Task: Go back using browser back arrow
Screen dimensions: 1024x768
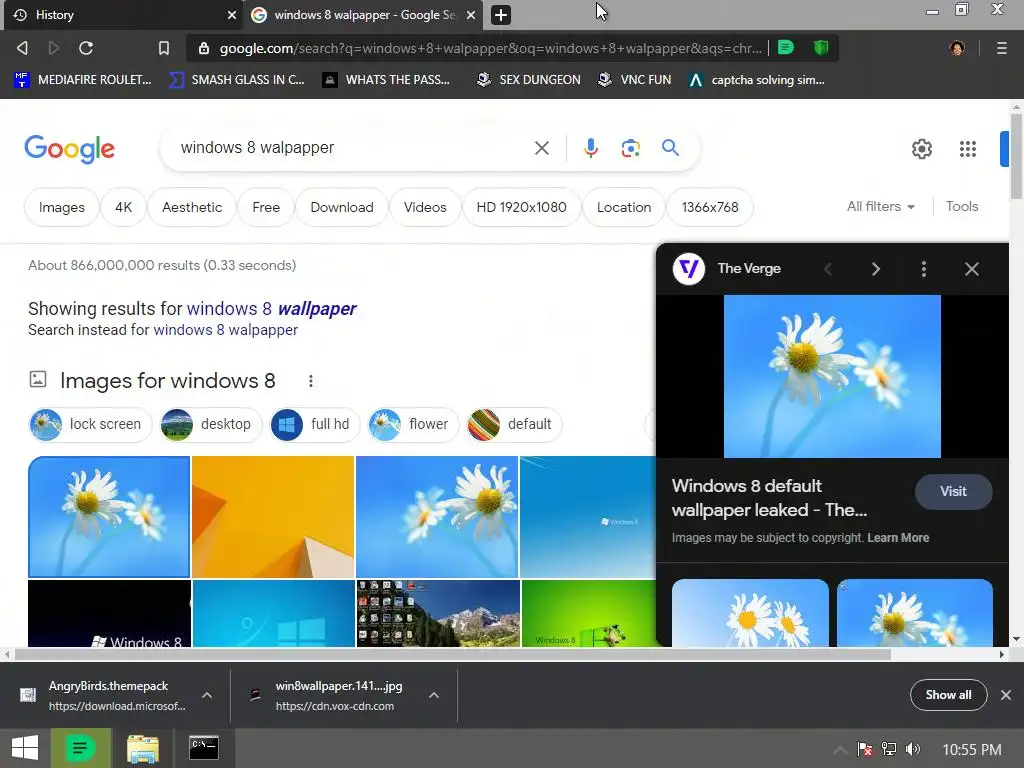Action: point(22,48)
